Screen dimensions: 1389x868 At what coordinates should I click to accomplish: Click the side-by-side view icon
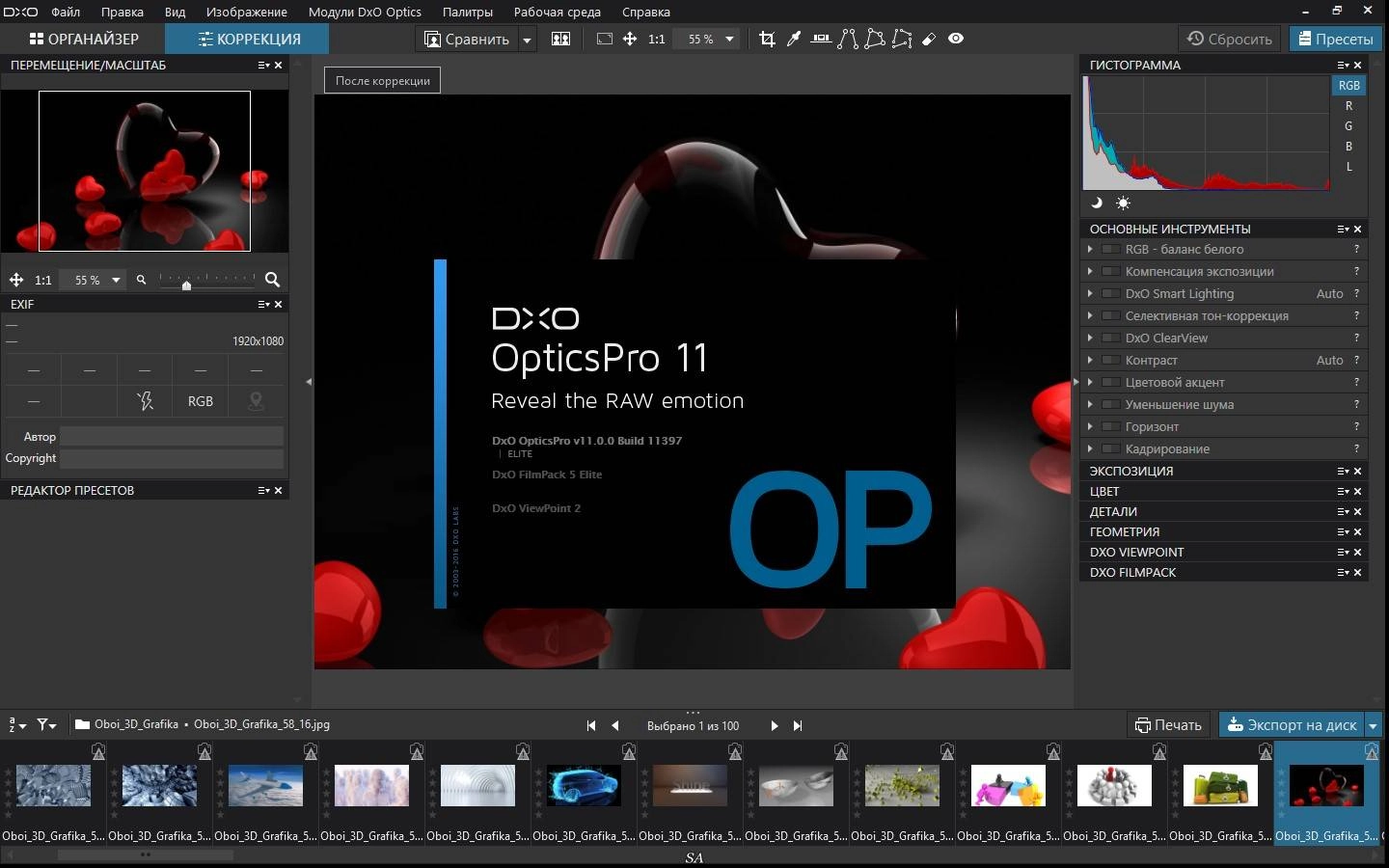click(x=560, y=39)
